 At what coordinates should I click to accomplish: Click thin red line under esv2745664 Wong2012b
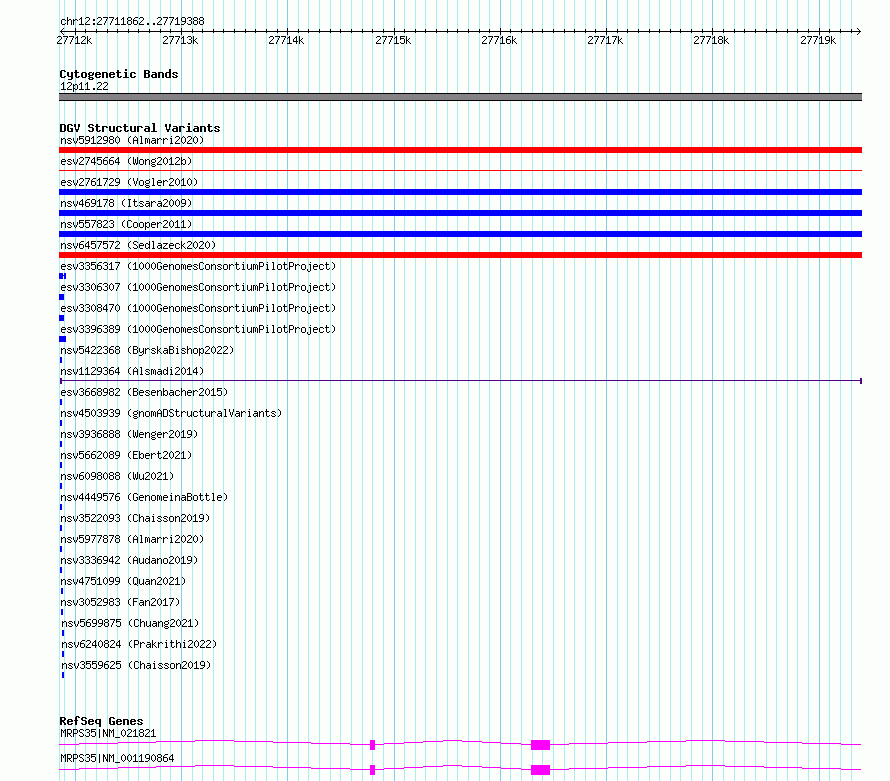(460, 170)
